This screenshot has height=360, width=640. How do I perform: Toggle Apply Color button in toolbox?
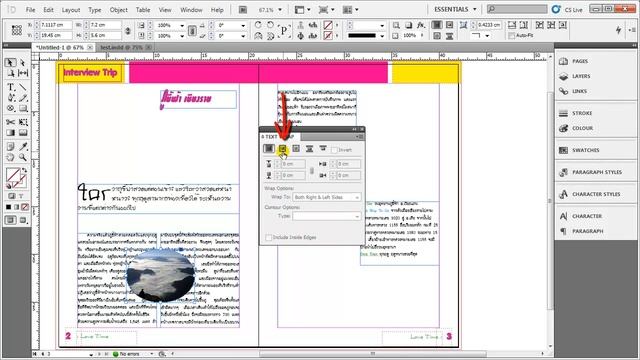pos(9,207)
